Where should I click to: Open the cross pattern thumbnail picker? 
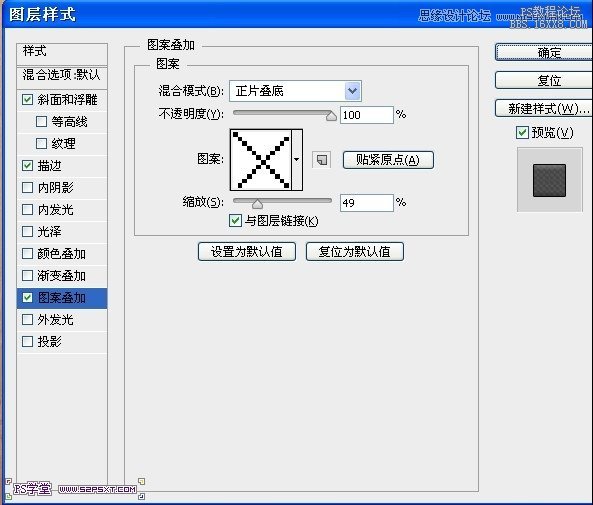point(261,160)
